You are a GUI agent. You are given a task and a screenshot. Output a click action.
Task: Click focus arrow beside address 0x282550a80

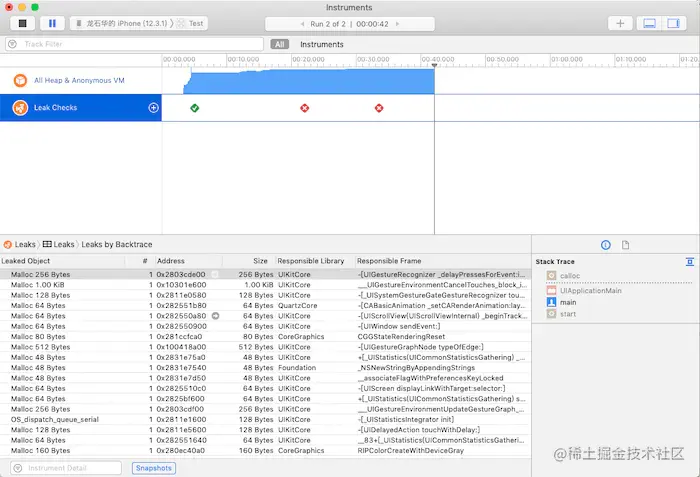click(x=216, y=316)
